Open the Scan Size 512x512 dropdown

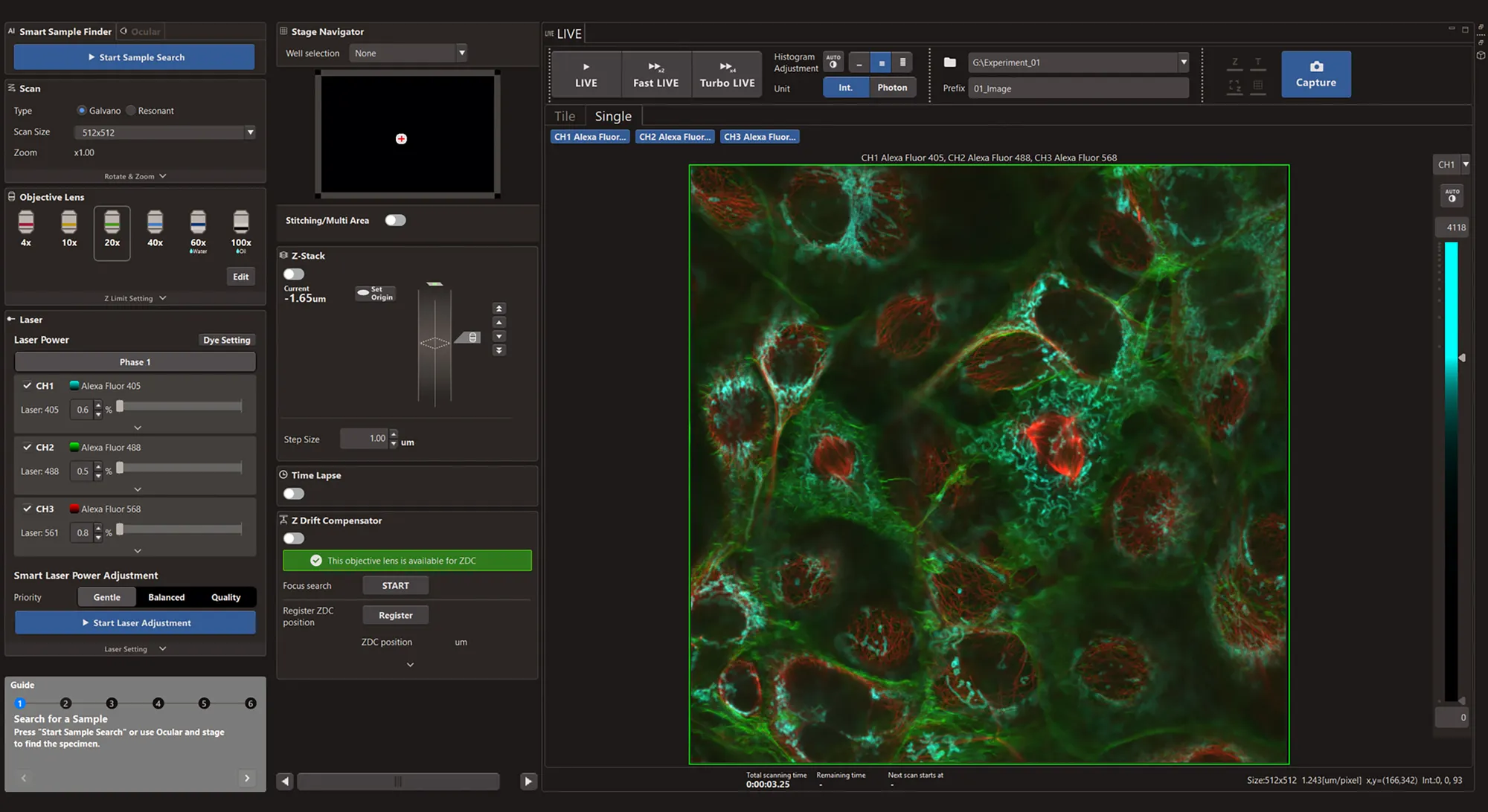click(x=250, y=132)
